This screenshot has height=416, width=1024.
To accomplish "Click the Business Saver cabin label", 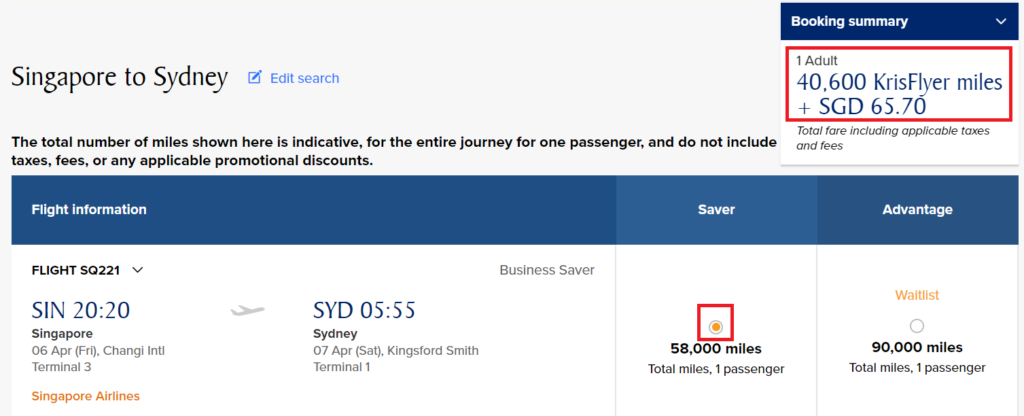I will [547, 270].
